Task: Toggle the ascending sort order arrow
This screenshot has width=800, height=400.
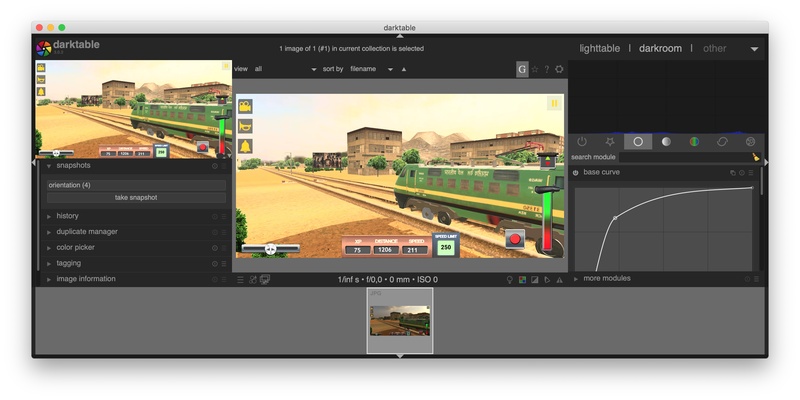Action: pyautogui.click(x=404, y=69)
